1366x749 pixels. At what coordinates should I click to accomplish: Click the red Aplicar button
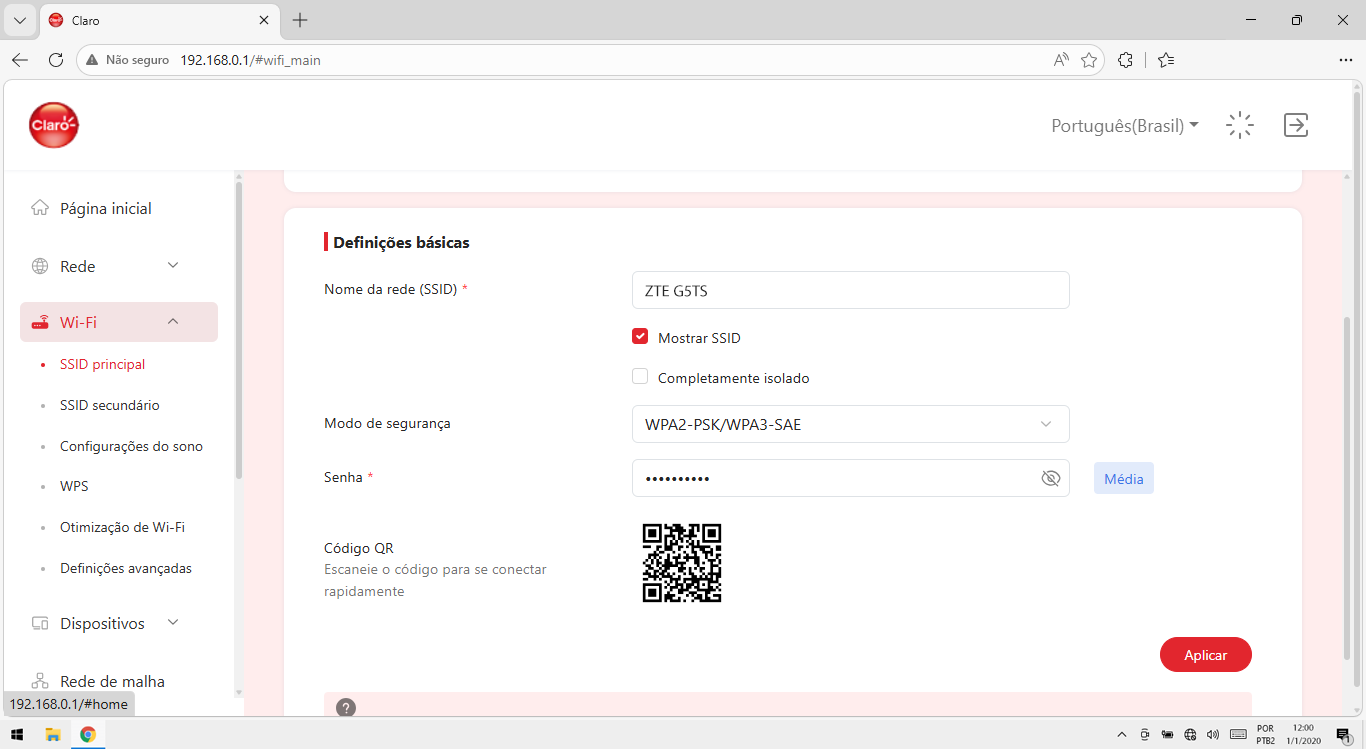1206,655
